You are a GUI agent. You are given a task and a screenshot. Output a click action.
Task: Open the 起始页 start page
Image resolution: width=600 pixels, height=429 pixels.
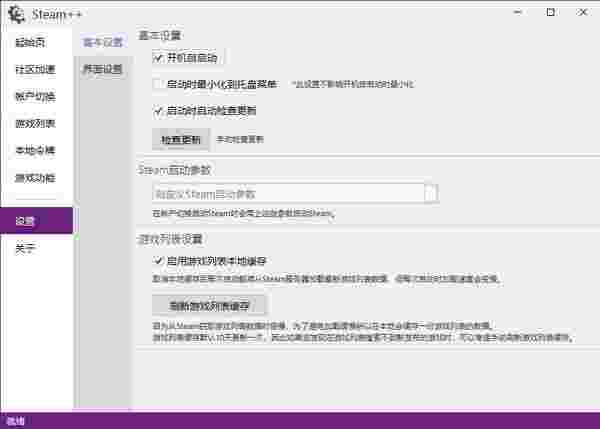[30, 42]
